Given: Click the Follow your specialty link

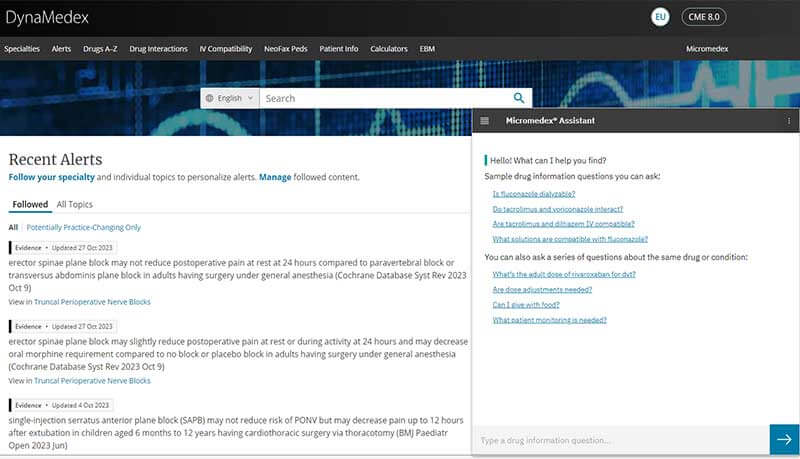Looking at the screenshot, I should coord(52,177).
